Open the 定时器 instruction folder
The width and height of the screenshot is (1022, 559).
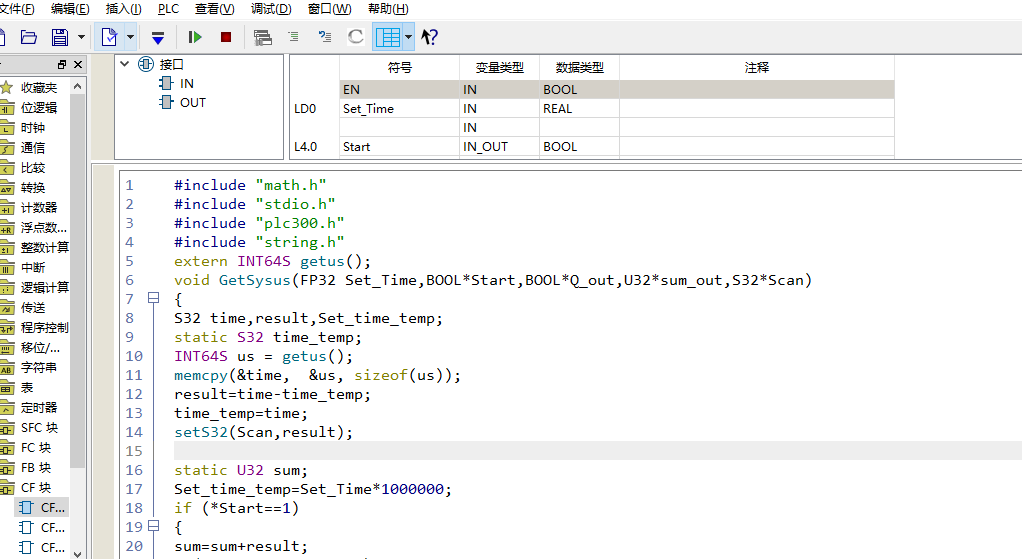pyautogui.click(x=38, y=408)
